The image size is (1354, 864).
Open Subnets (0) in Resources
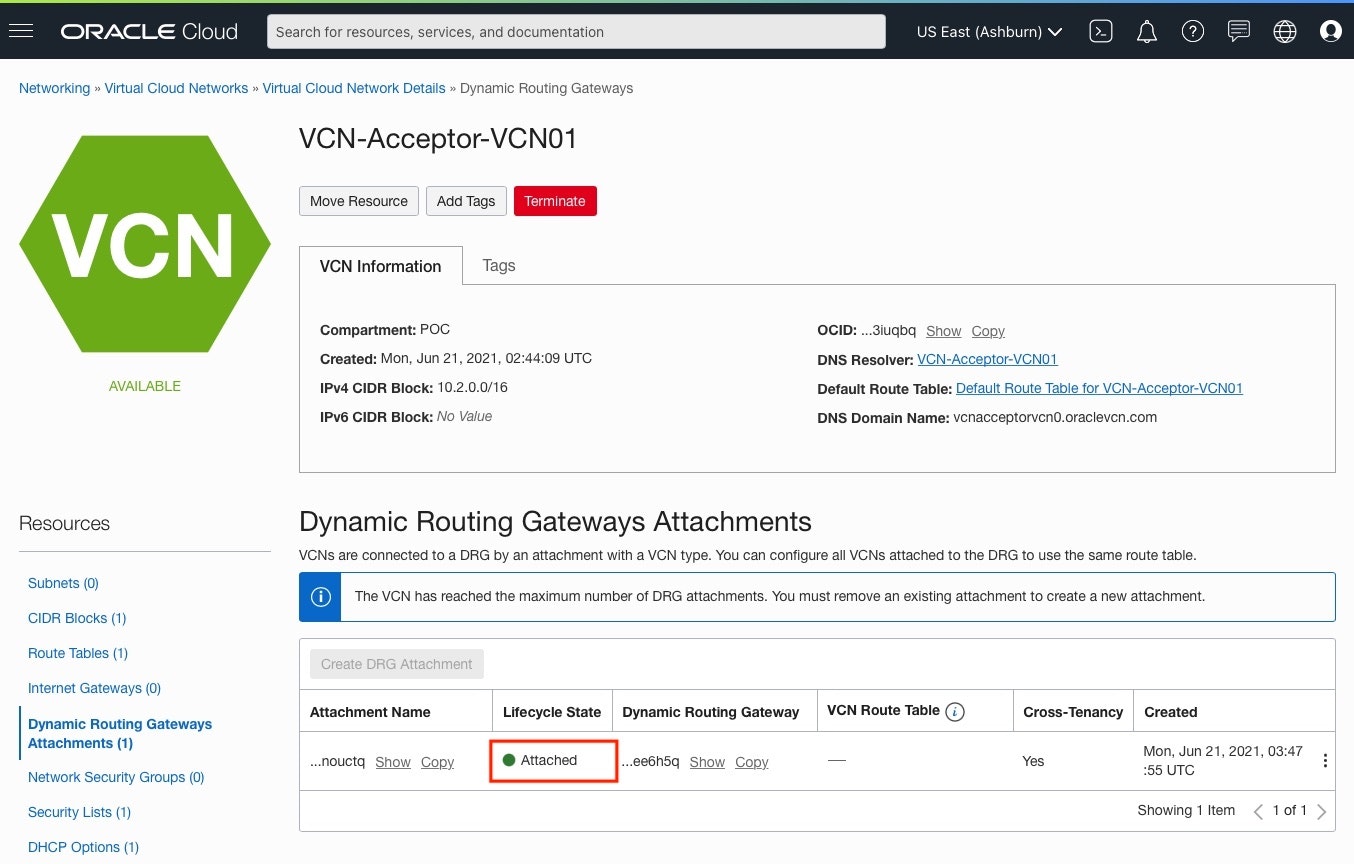point(63,583)
